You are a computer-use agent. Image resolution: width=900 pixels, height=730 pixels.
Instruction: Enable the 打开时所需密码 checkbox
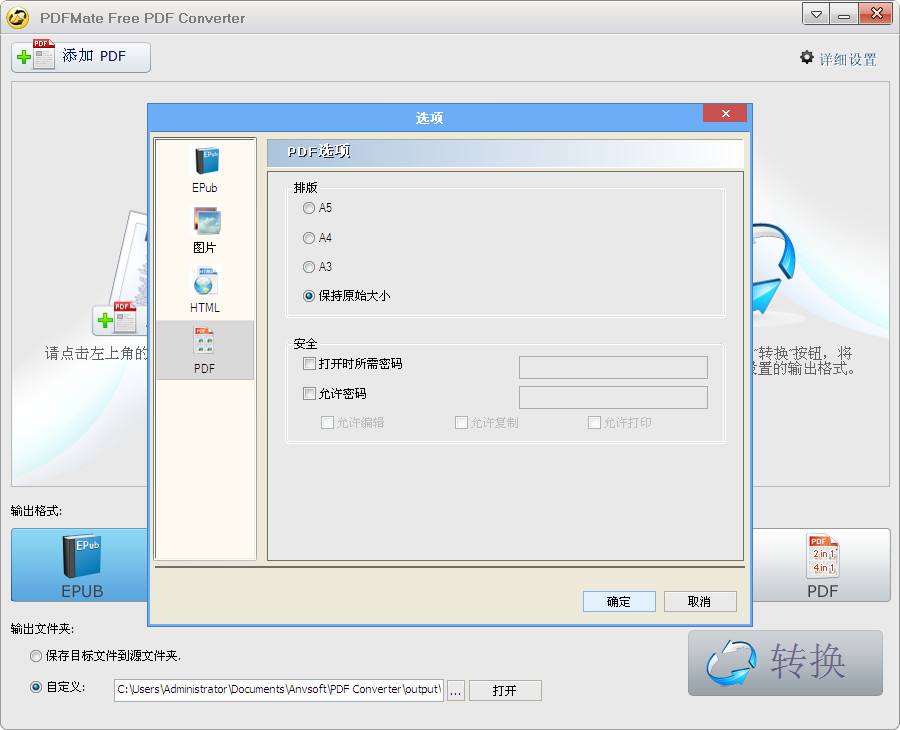click(x=309, y=364)
